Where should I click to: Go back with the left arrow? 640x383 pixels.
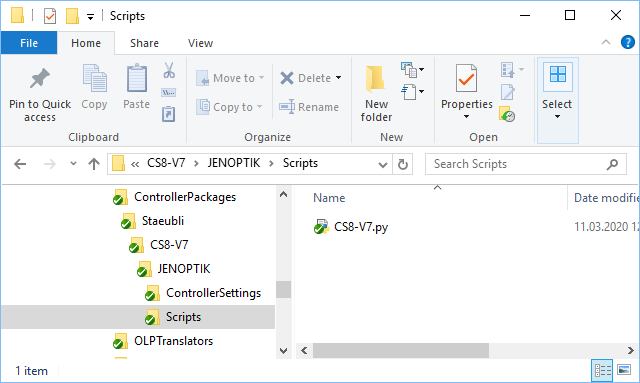point(20,164)
